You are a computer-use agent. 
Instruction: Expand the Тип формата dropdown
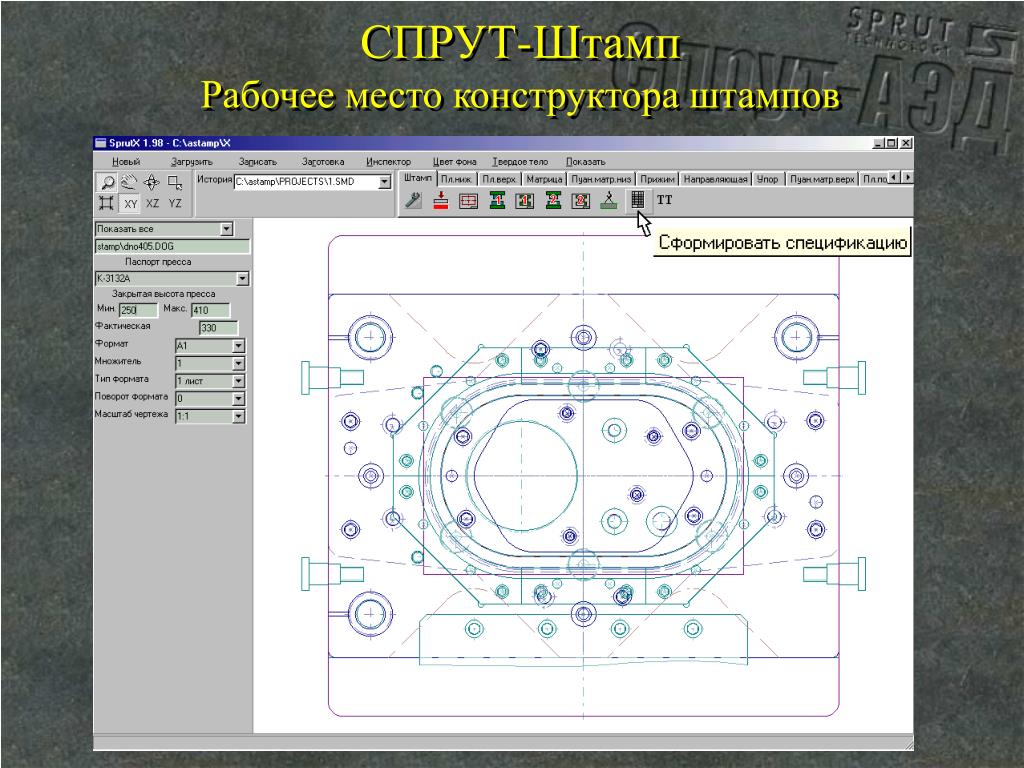(x=238, y=381)
